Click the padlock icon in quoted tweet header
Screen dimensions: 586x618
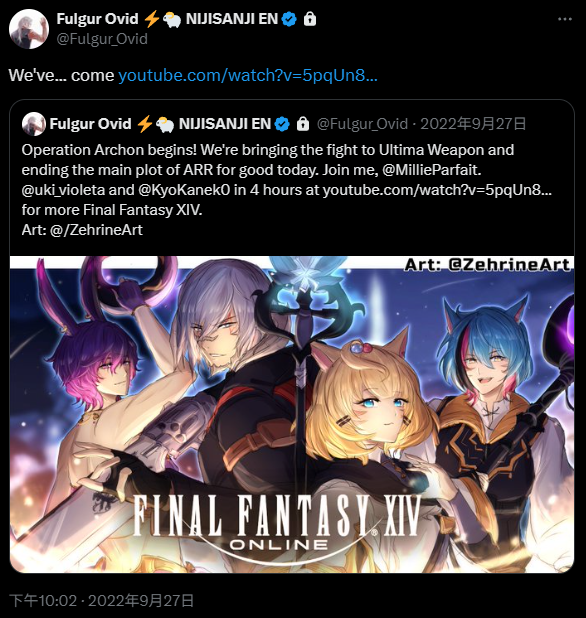[303, 124]
